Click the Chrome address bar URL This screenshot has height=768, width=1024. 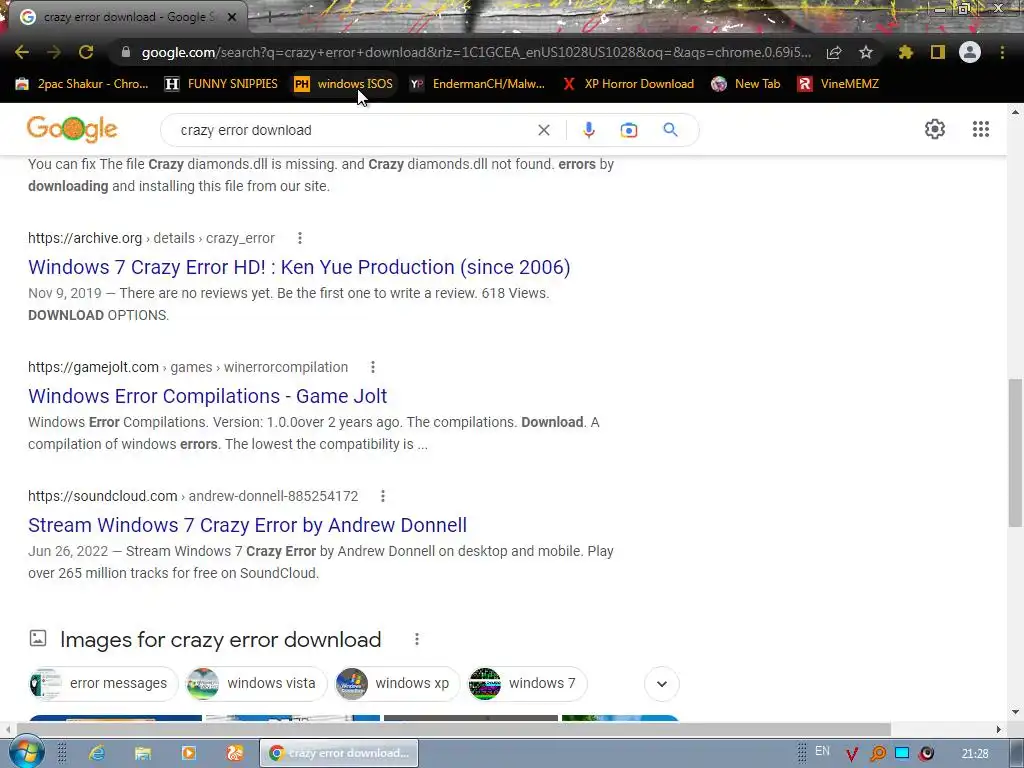point(477,52)
